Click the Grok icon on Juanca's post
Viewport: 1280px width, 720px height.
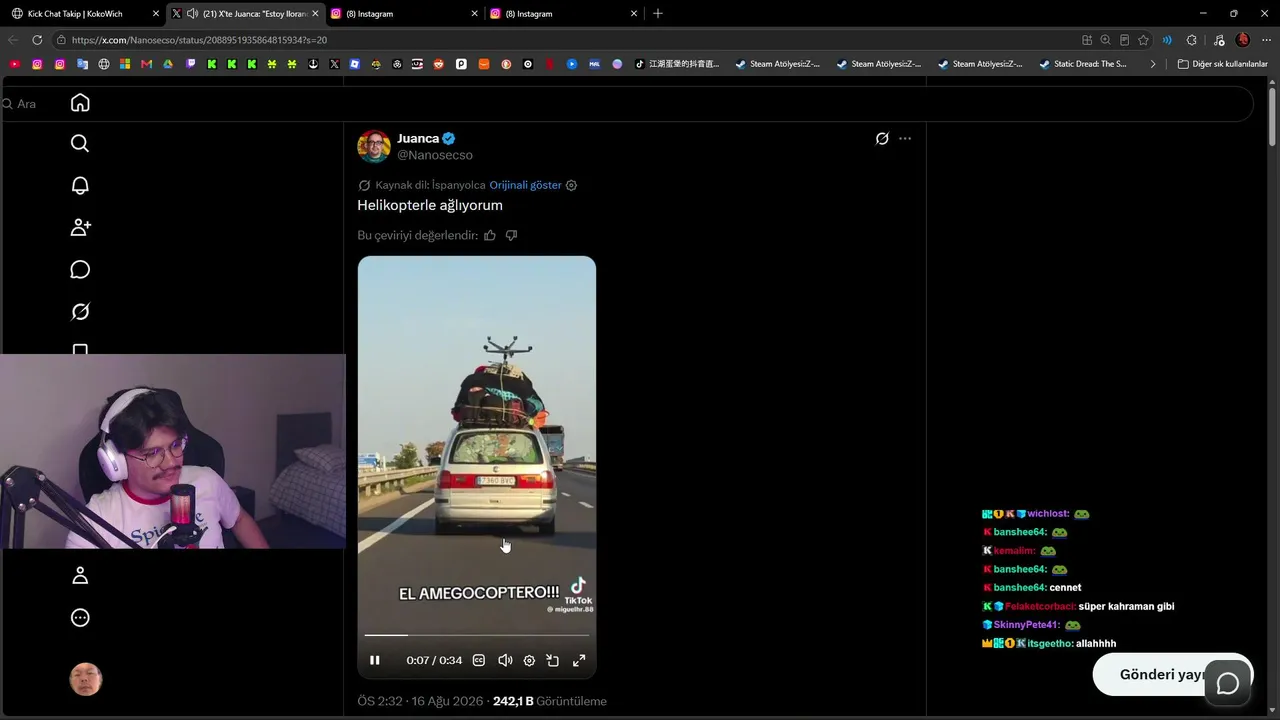[882, 138]
